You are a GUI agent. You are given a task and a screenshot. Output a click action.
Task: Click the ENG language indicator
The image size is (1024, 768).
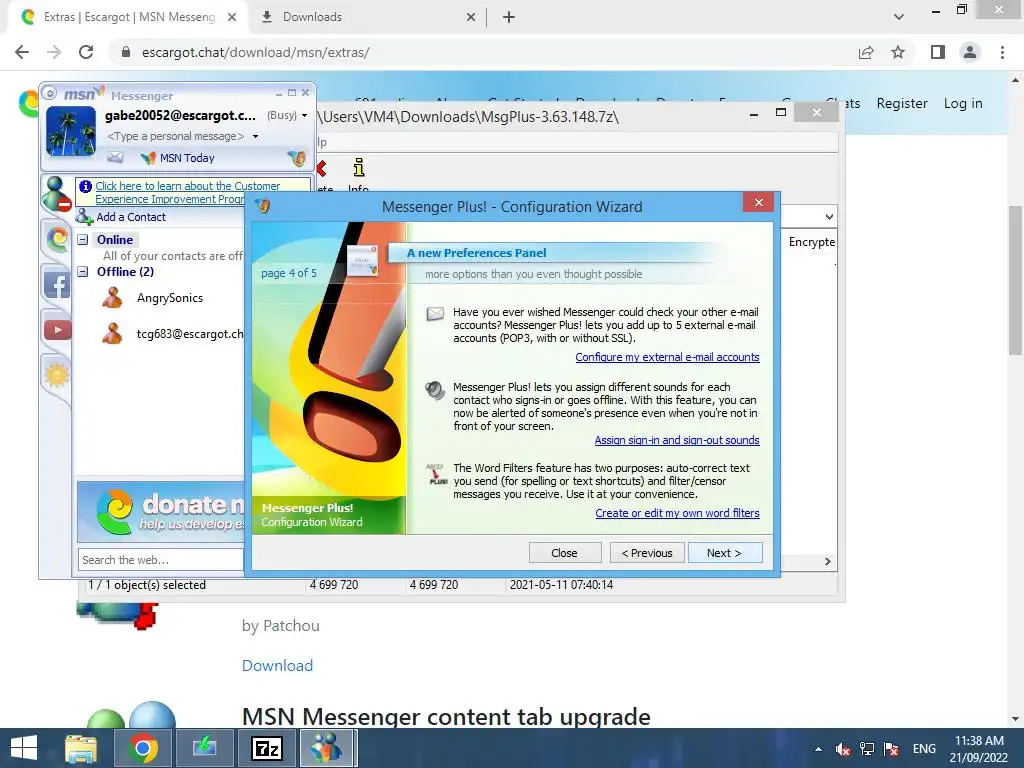923,748
